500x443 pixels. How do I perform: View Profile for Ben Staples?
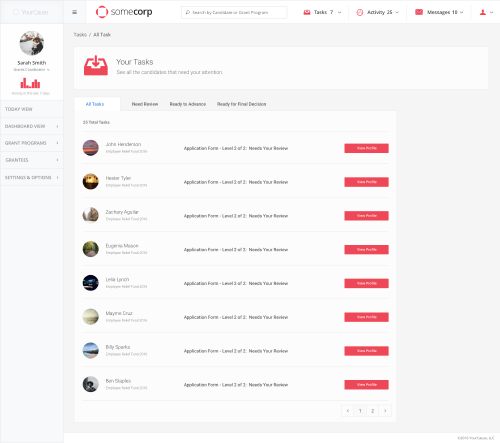point(366,385)
